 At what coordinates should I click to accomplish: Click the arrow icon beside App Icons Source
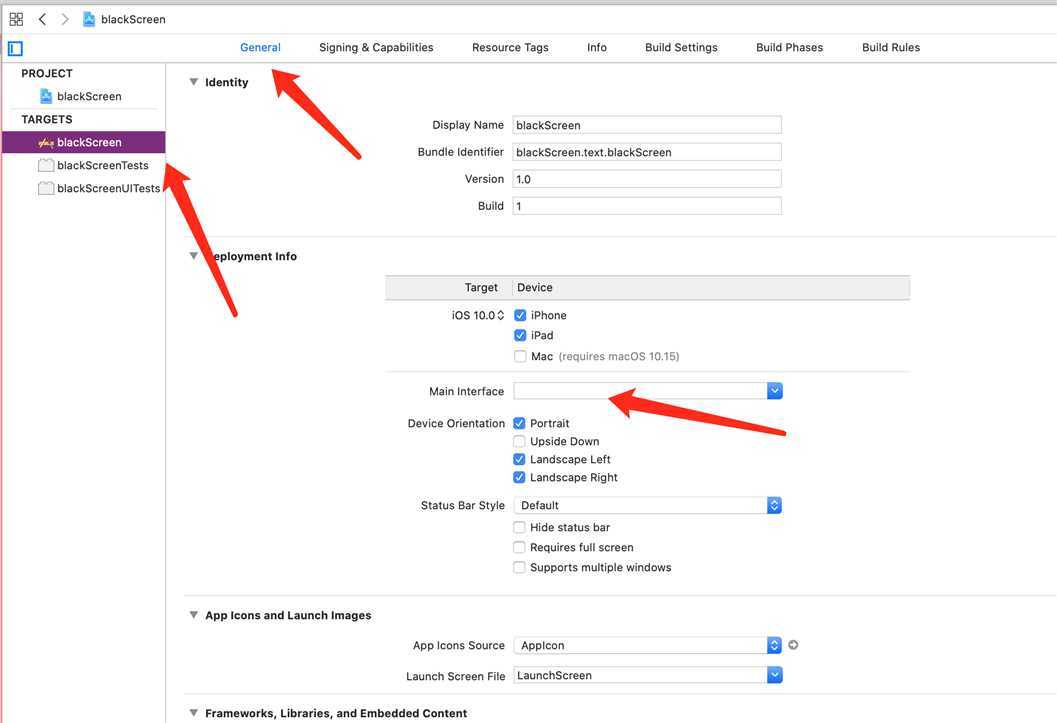point(793,645)
